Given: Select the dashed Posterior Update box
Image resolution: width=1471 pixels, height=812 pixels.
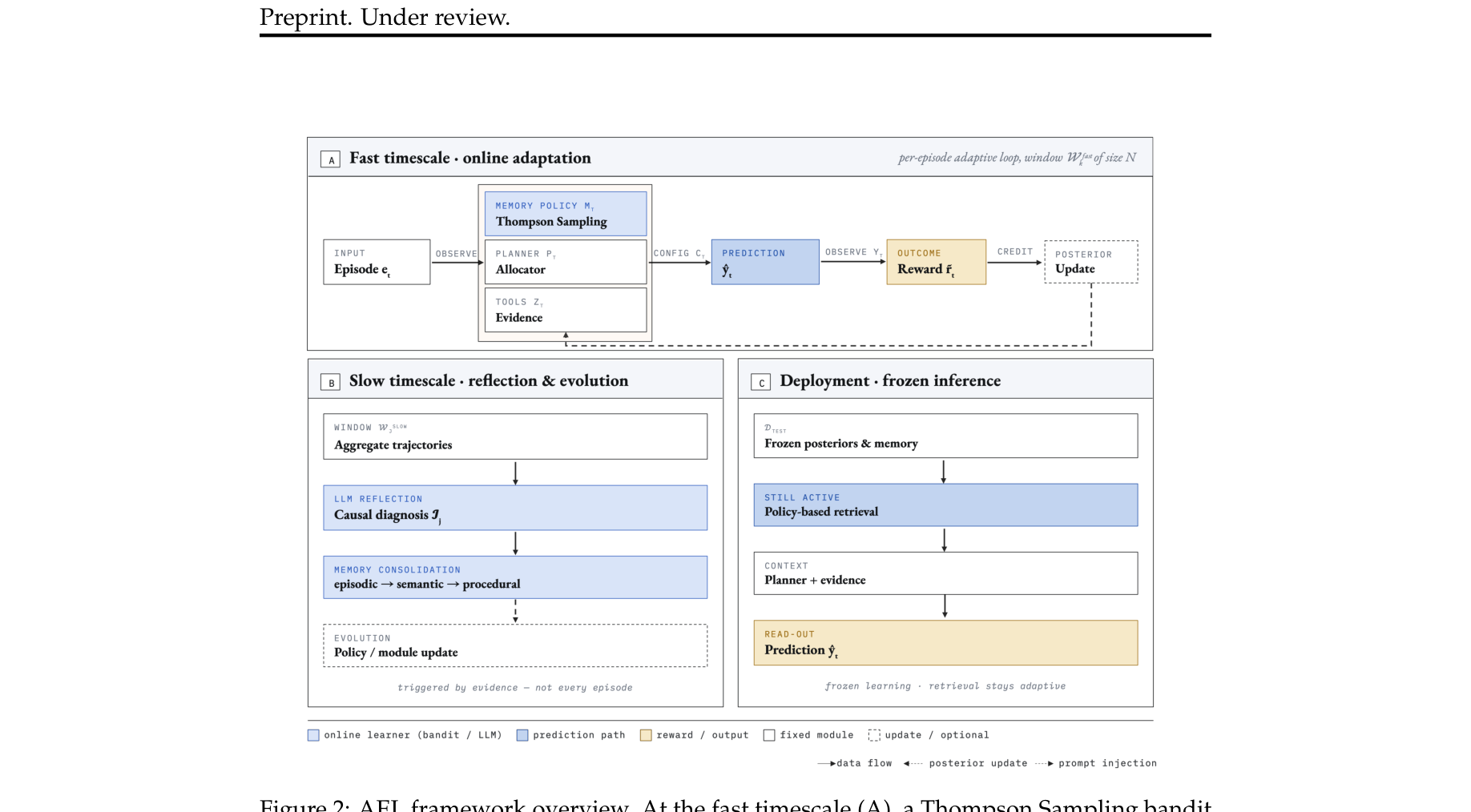Looking at the screenshot, I should (1090, 262).
